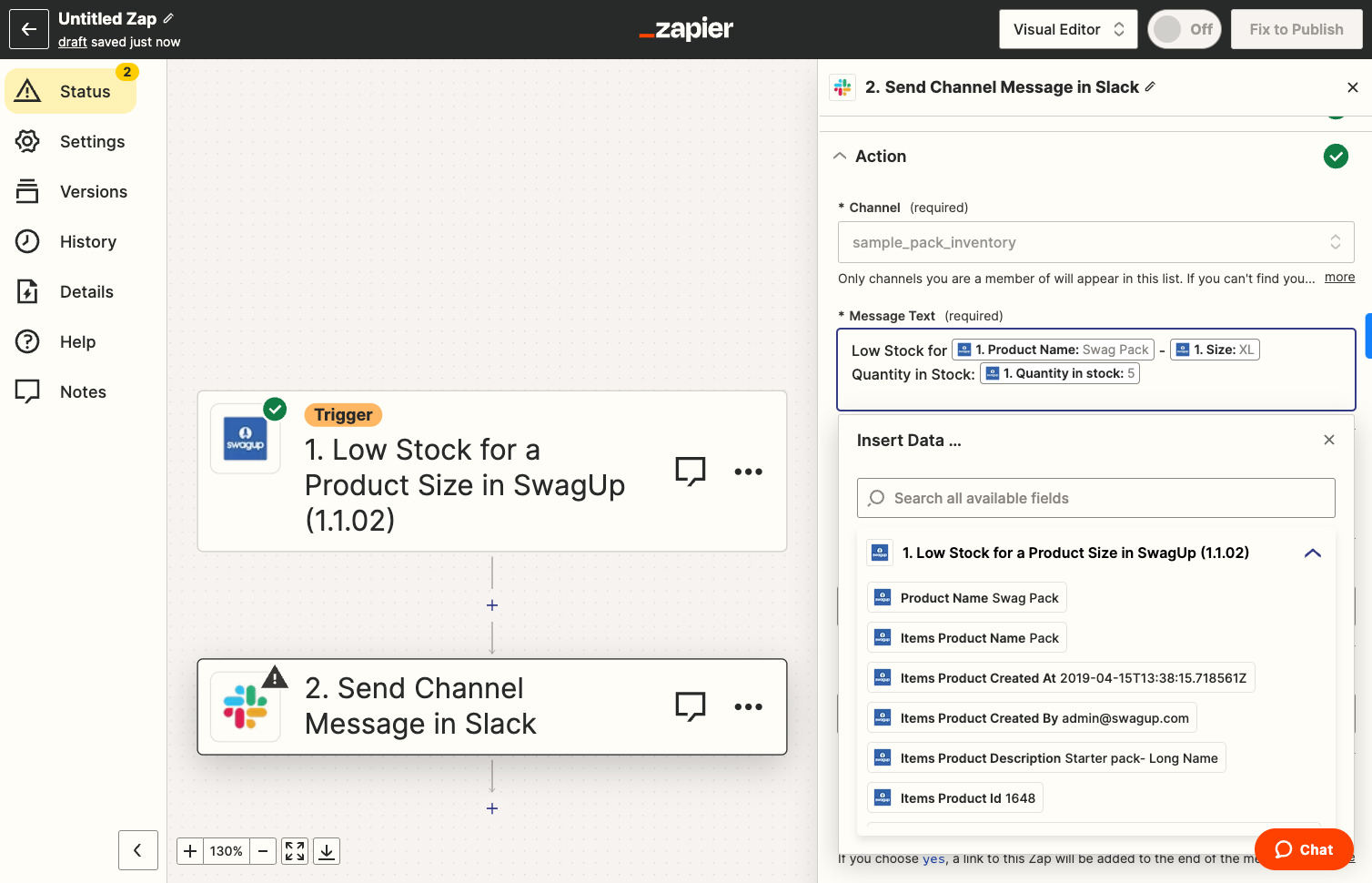This screenshot has width=1372, height=883.
Task: Open comment on the Slack message step
Action: tap(691, 706)
